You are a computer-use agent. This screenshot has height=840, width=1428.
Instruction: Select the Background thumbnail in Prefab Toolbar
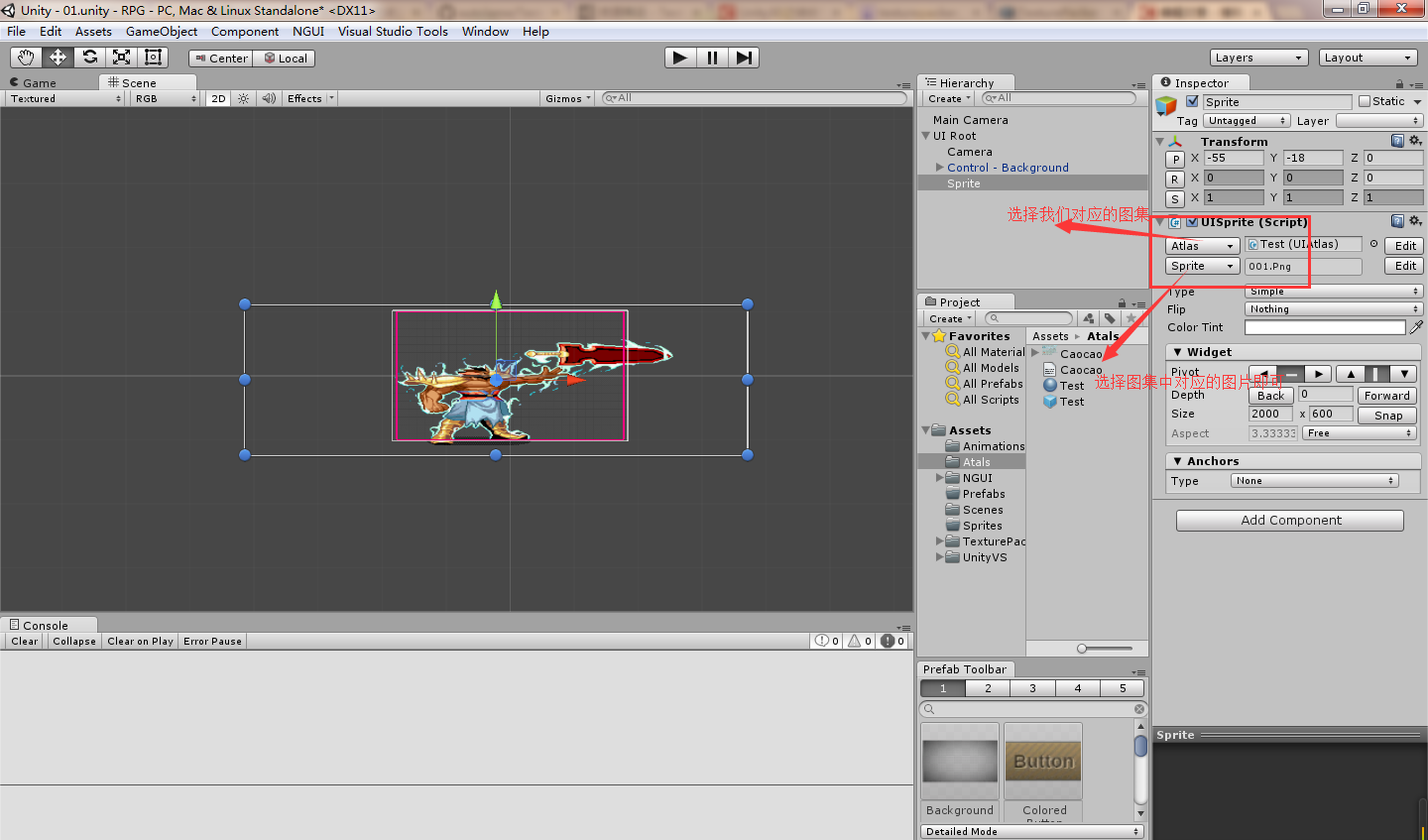(x=959, y=762)
